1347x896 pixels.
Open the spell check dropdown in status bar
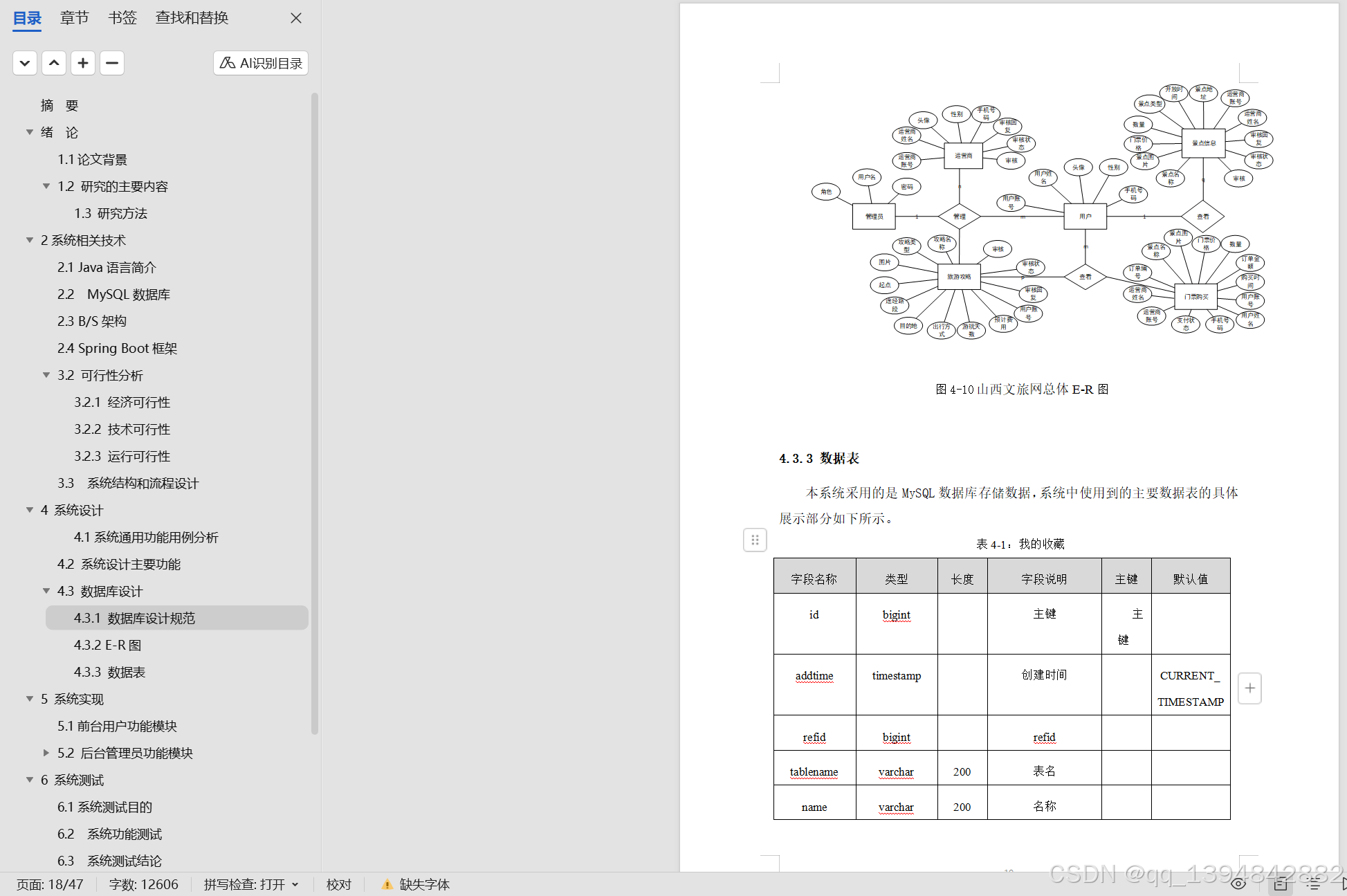click(296, 884)
